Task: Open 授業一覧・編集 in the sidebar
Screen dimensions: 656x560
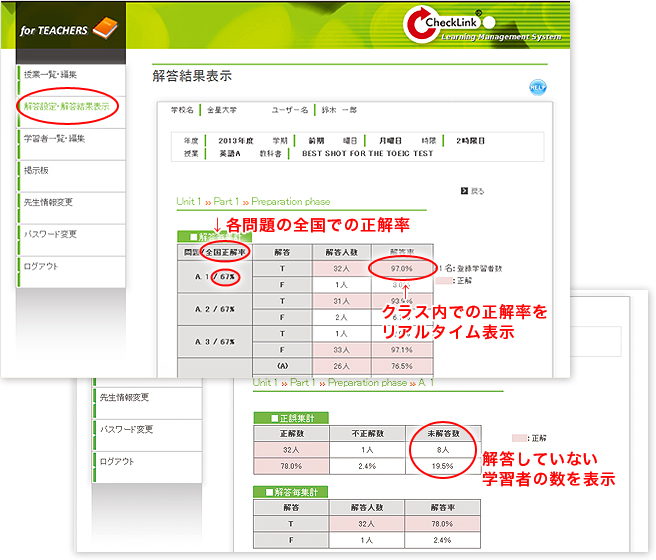Action: 71,80
